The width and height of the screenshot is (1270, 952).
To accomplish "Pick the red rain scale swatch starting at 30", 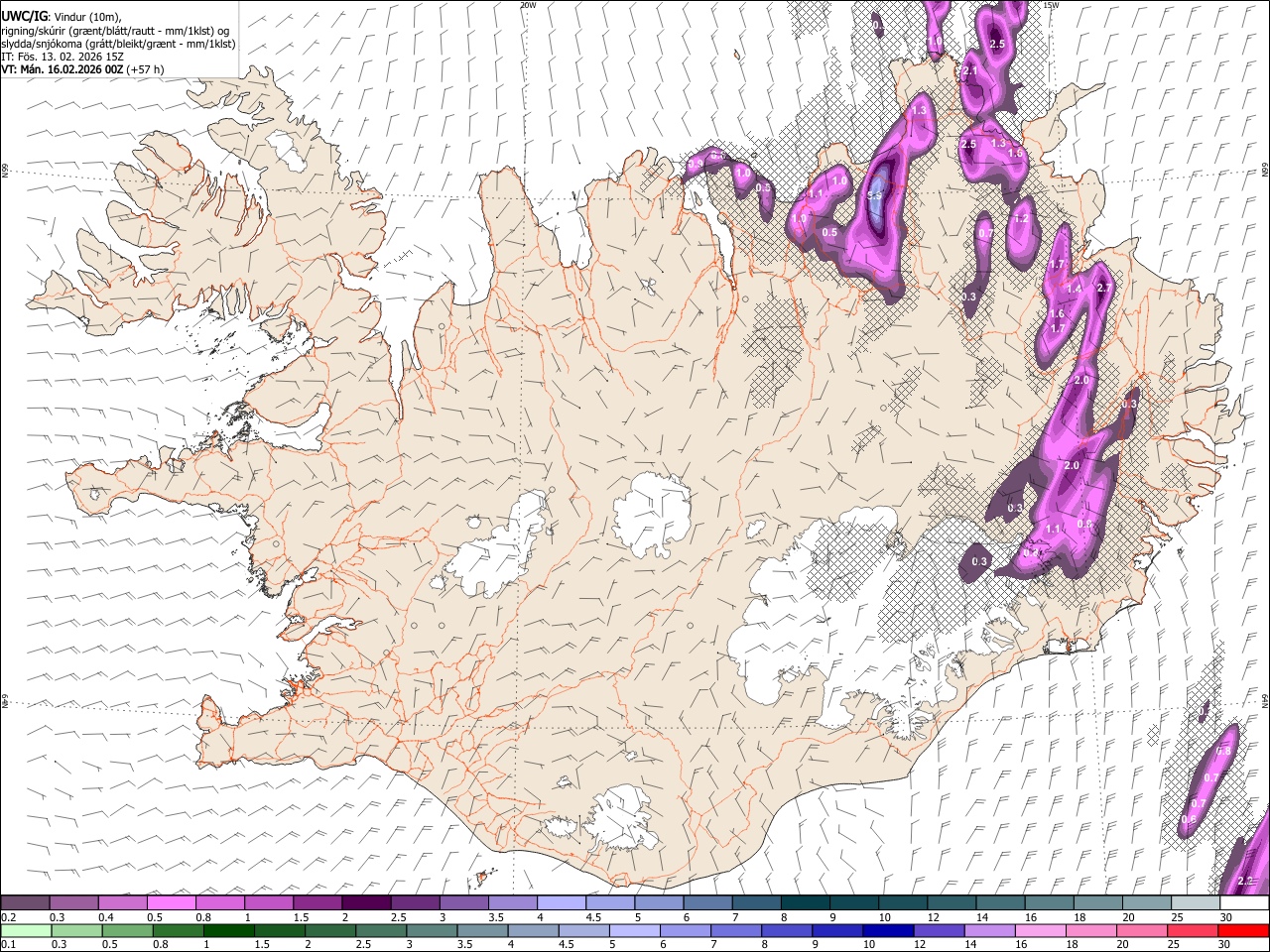I will [1244, 930].
